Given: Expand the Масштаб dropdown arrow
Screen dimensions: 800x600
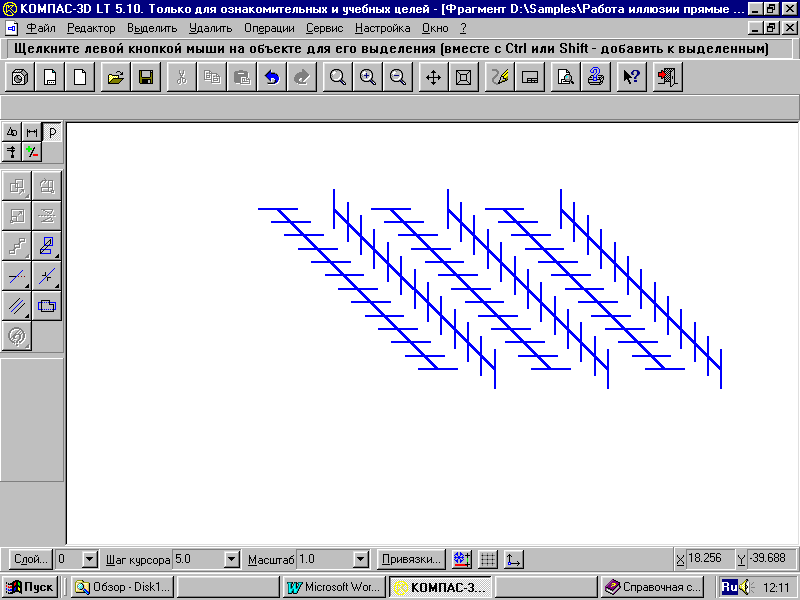Looking at the screenshot, I should point(361,560).
